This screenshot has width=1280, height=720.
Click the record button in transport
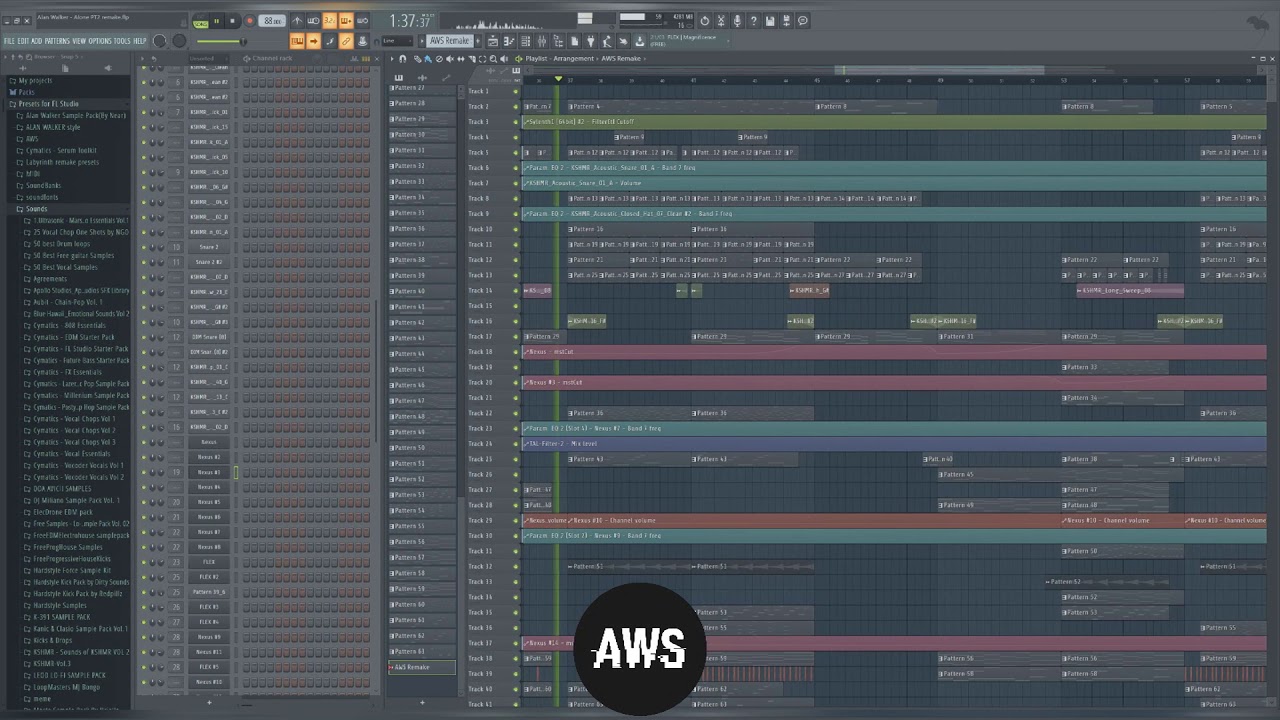coord(250,21)
